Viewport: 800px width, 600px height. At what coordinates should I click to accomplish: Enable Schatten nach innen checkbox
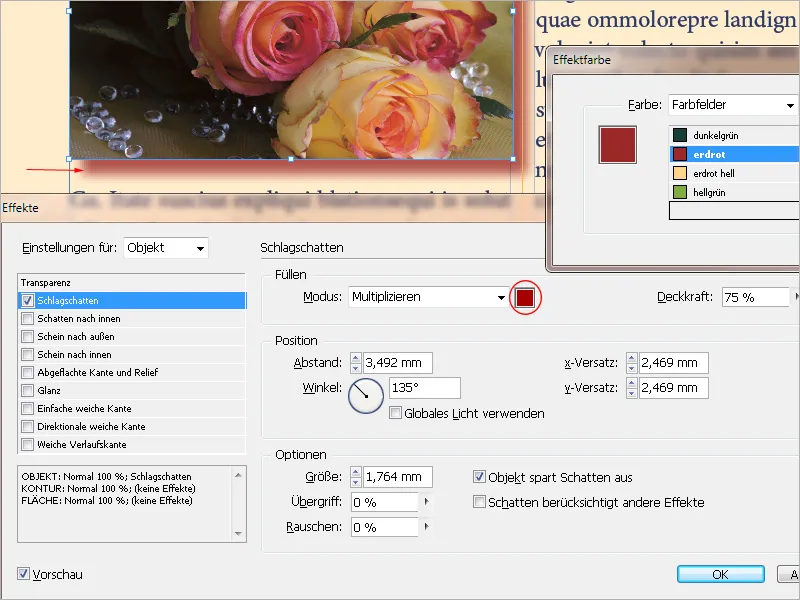(x=28, y=319)
